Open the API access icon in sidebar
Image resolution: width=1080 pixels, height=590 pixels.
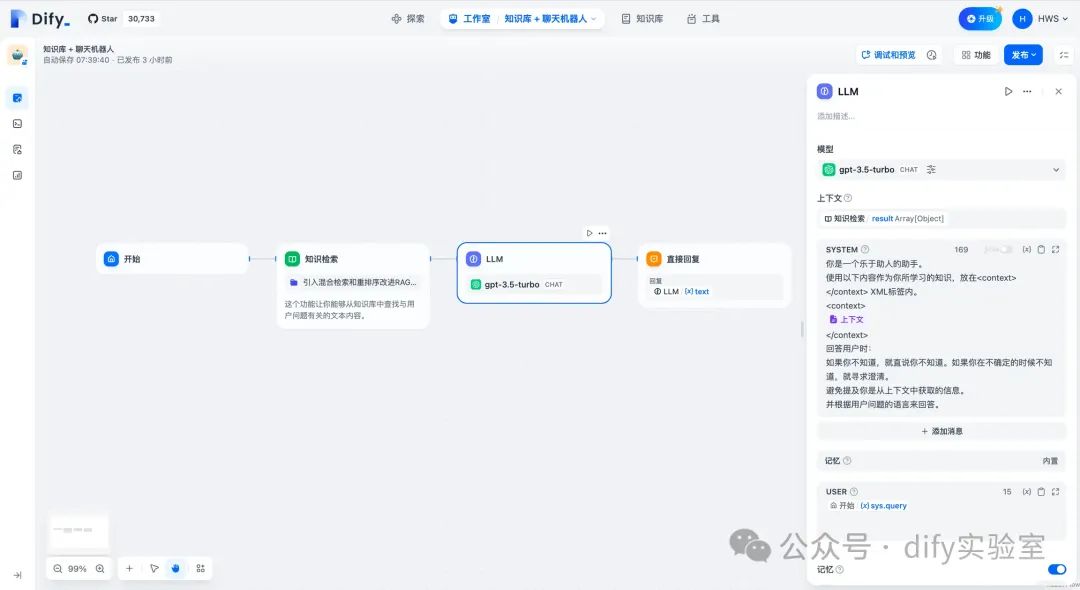[x=17, y=124]
